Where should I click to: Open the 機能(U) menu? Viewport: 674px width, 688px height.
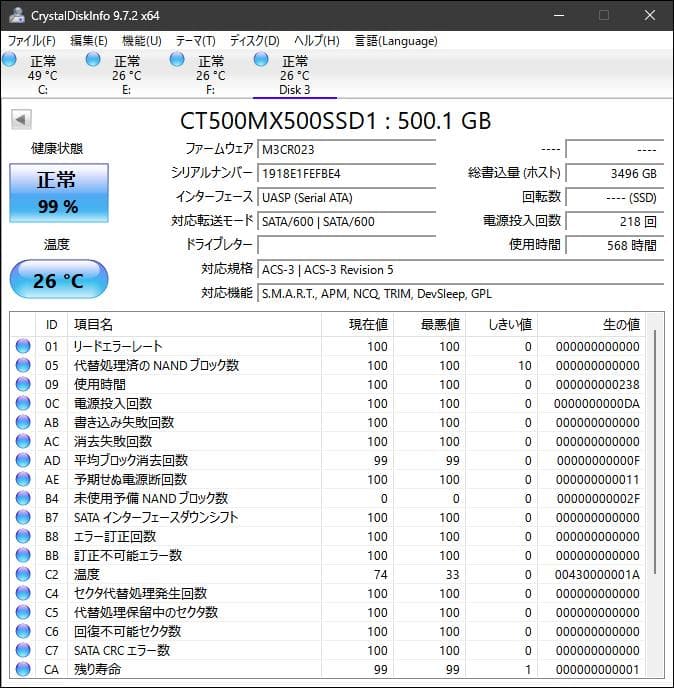pyautogui.click(x=142, y=41)
